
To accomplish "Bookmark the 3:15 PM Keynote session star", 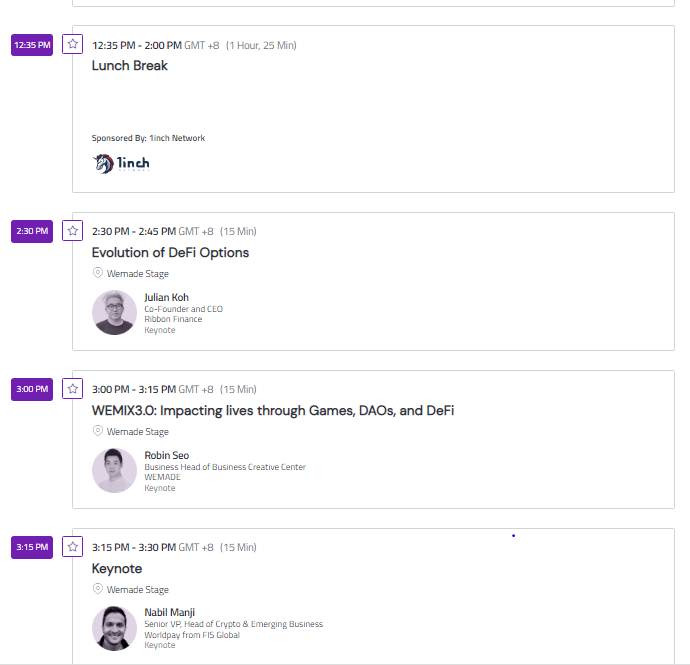I will coord(73,547).
